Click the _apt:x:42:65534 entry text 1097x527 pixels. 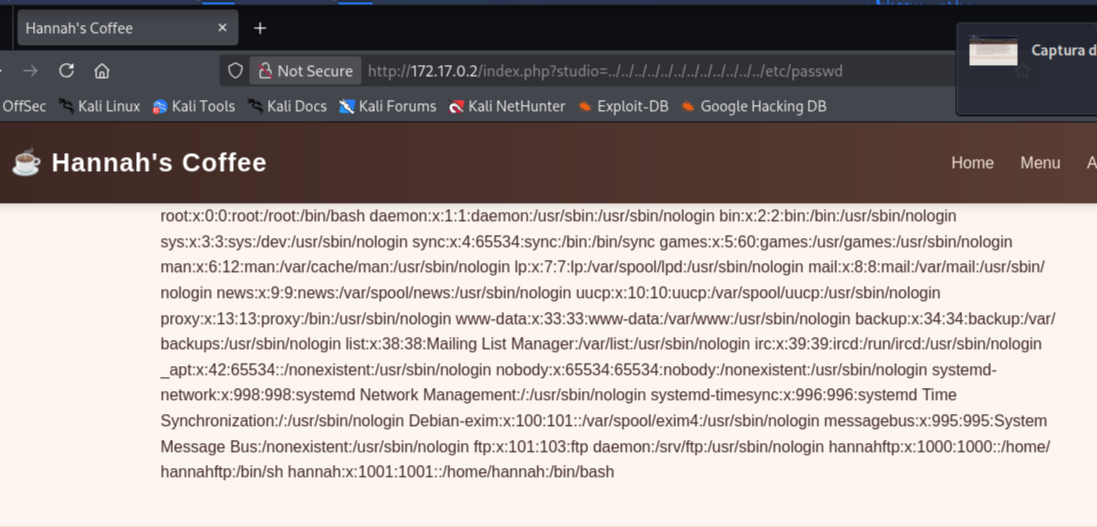tap(326, 370)
